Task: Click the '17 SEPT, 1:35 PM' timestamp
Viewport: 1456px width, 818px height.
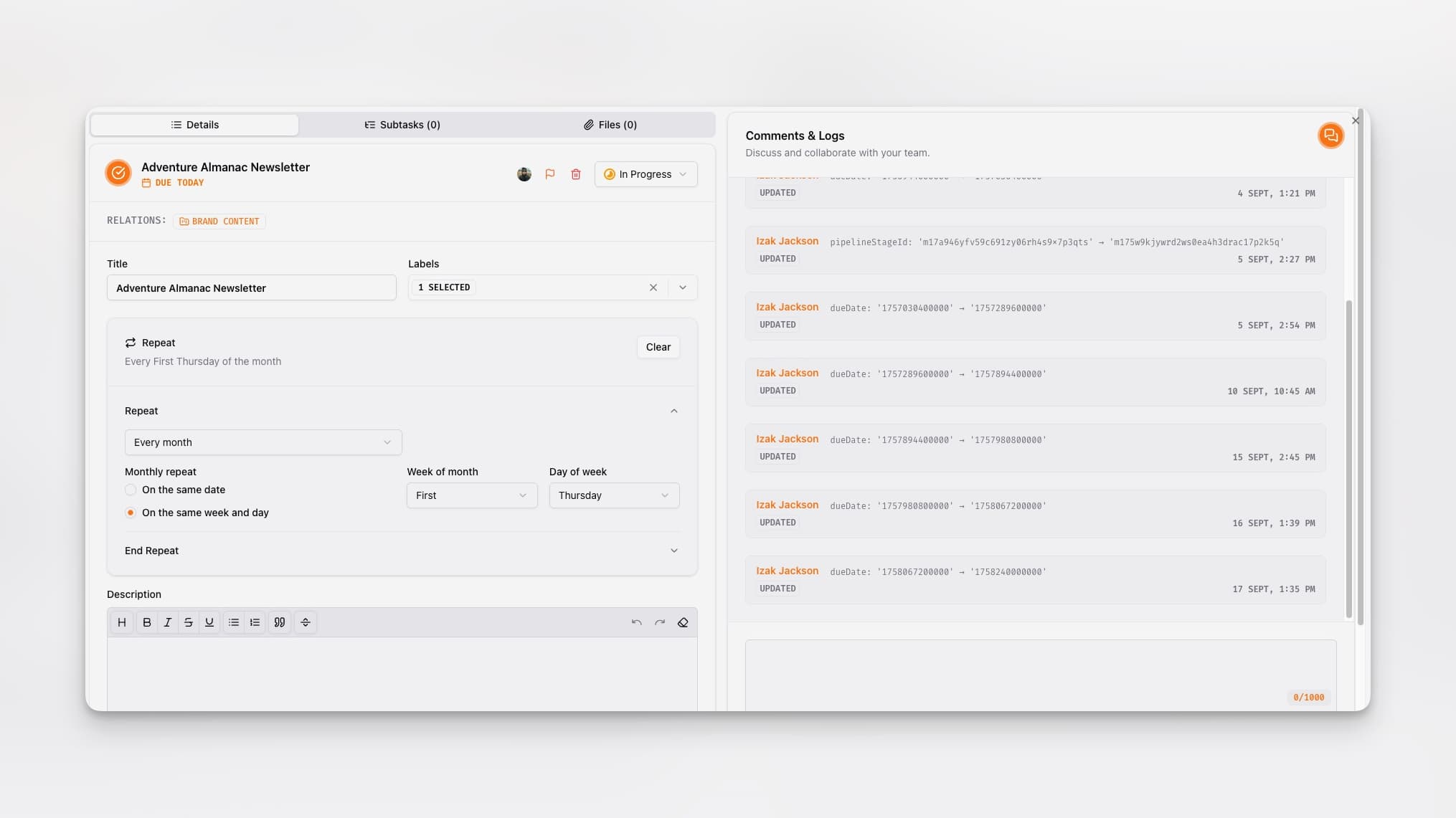Action: tap(1274, 589)
